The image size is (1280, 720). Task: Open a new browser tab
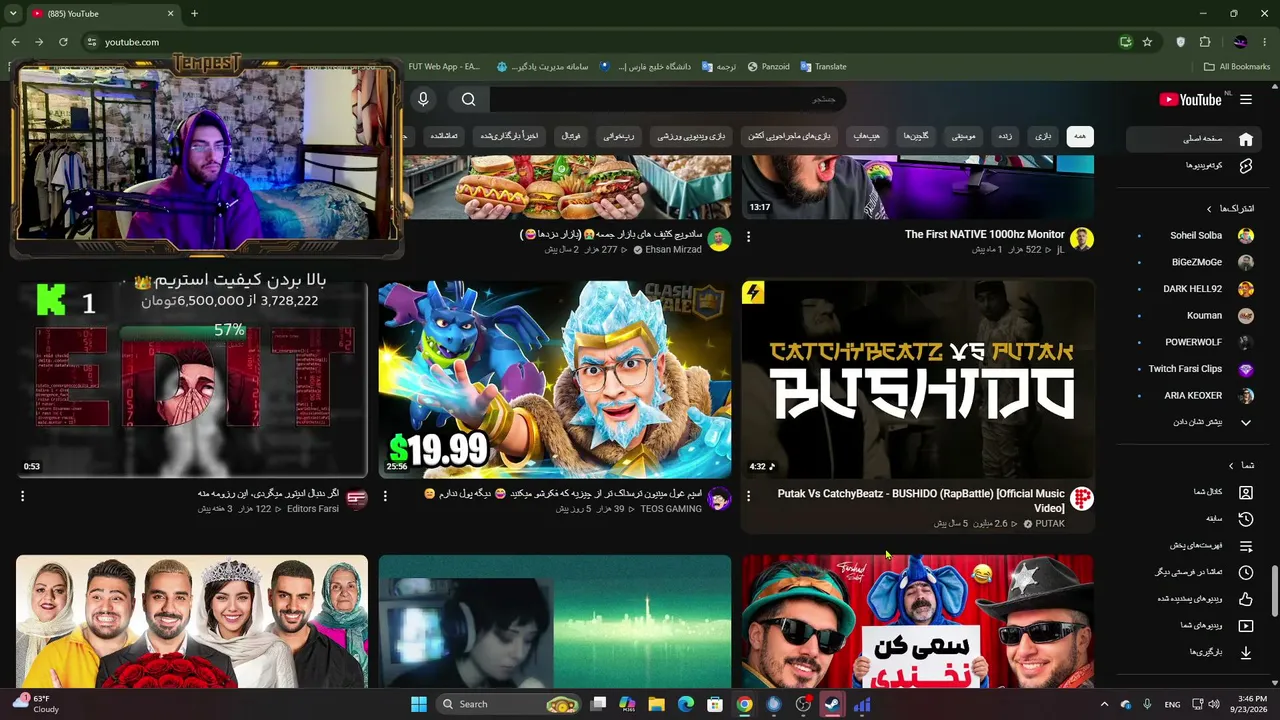click(x=194, y=14)
